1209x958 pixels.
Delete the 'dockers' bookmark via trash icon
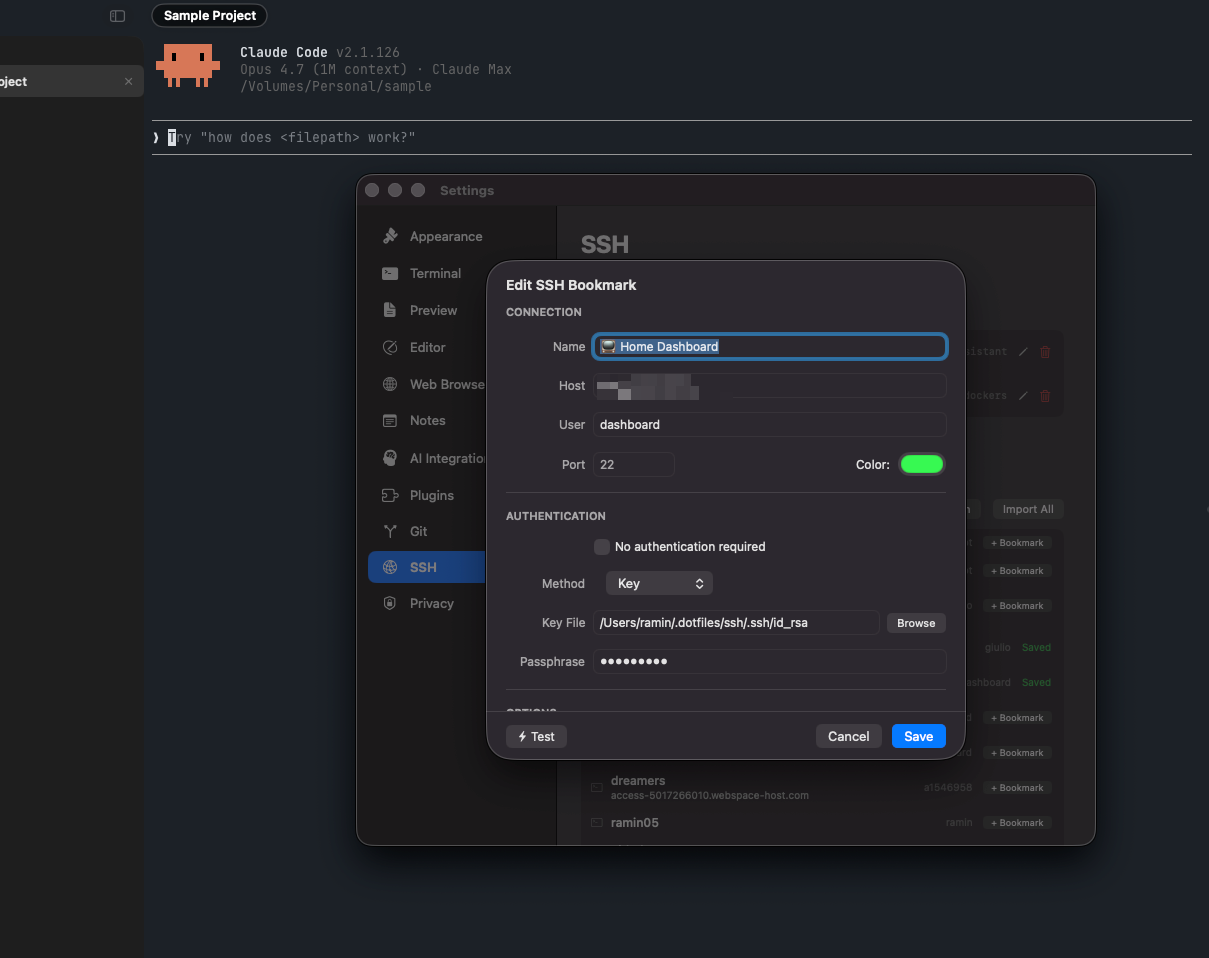(x=1046, y=396)
